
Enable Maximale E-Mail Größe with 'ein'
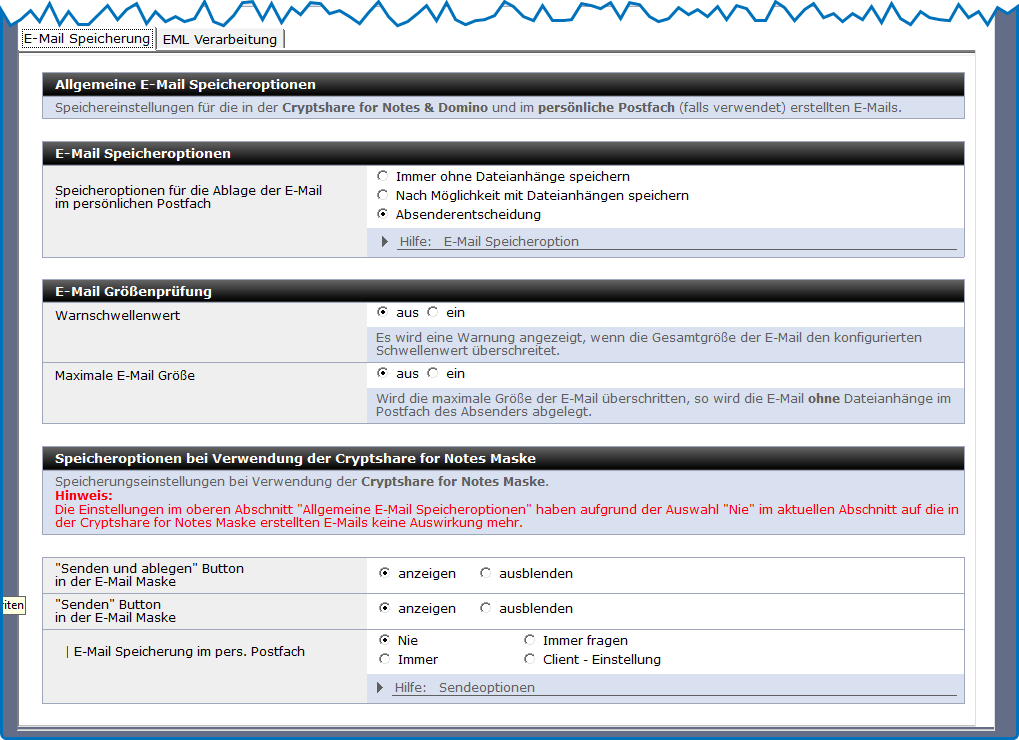pyautogui.click(x=432, y=373)
